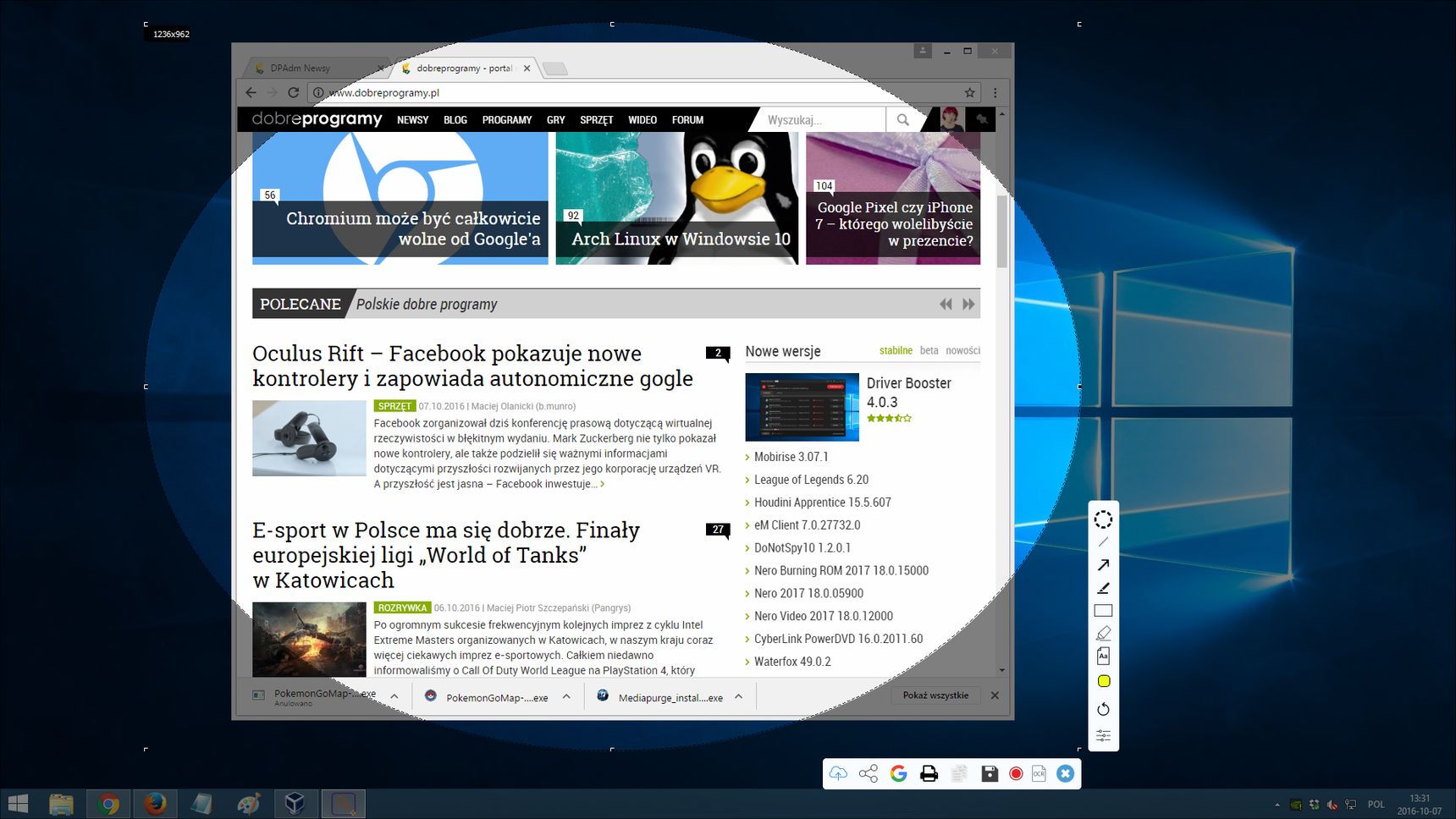Upload screenshot to the cloud
Viewport: 1456px width, 819px height.
(x=838, y=773)
